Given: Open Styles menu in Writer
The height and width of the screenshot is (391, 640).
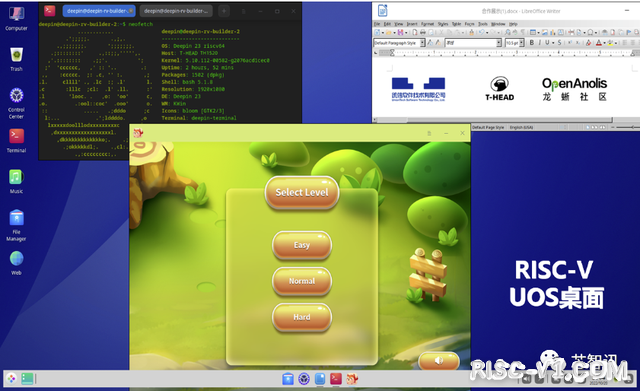Looking at the screenshot, I should click(x=443, y=24).
